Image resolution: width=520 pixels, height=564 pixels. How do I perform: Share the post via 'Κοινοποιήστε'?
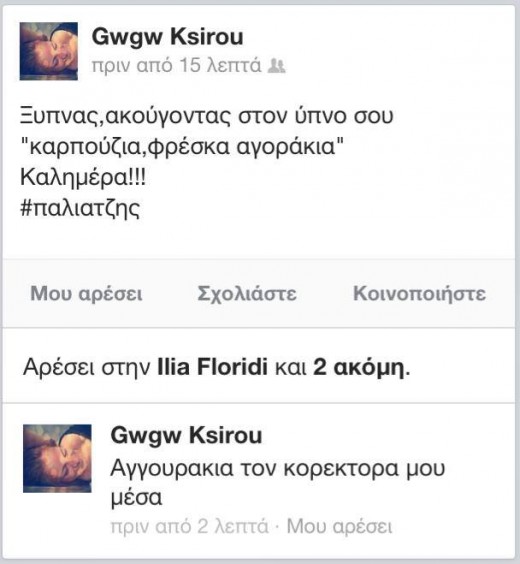[x=419, y=294]
